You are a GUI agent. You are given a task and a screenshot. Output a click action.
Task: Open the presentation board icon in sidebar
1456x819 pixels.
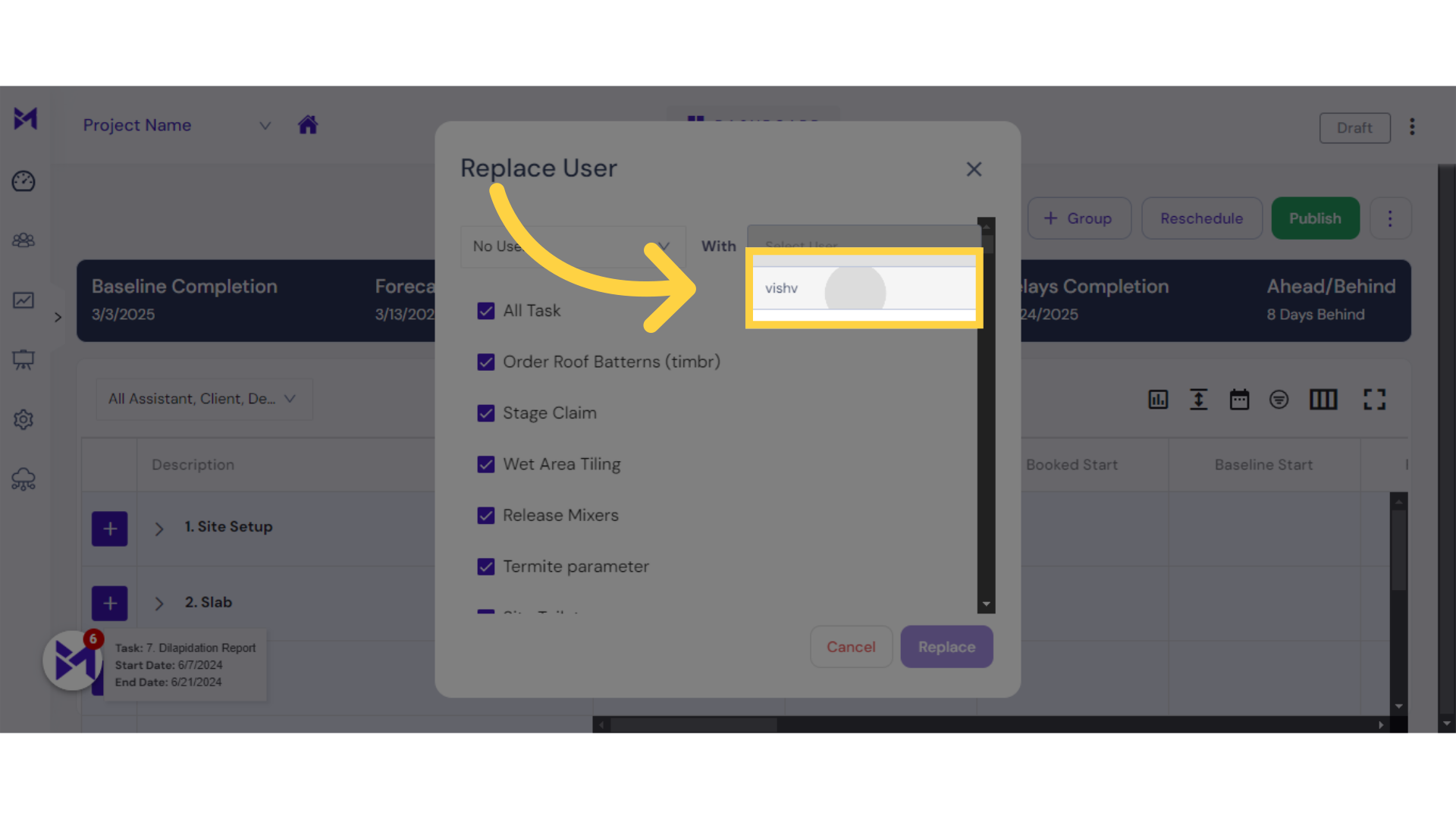[x=24, y=359]
